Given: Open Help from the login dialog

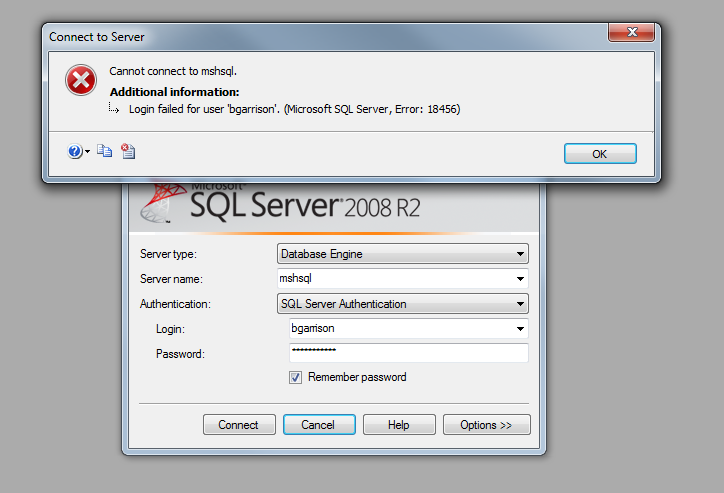Looking at the screenshot, I should [399, 425].
